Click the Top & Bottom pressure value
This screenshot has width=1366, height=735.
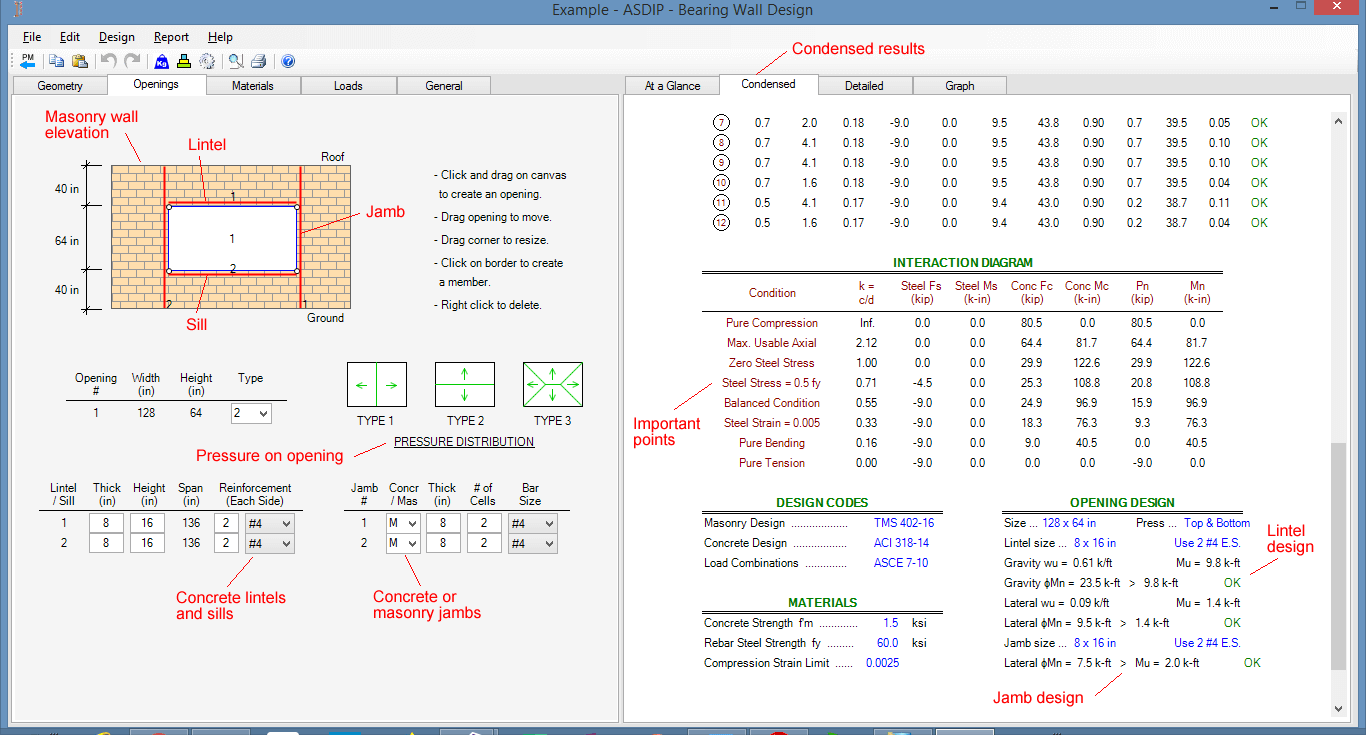1217,523
